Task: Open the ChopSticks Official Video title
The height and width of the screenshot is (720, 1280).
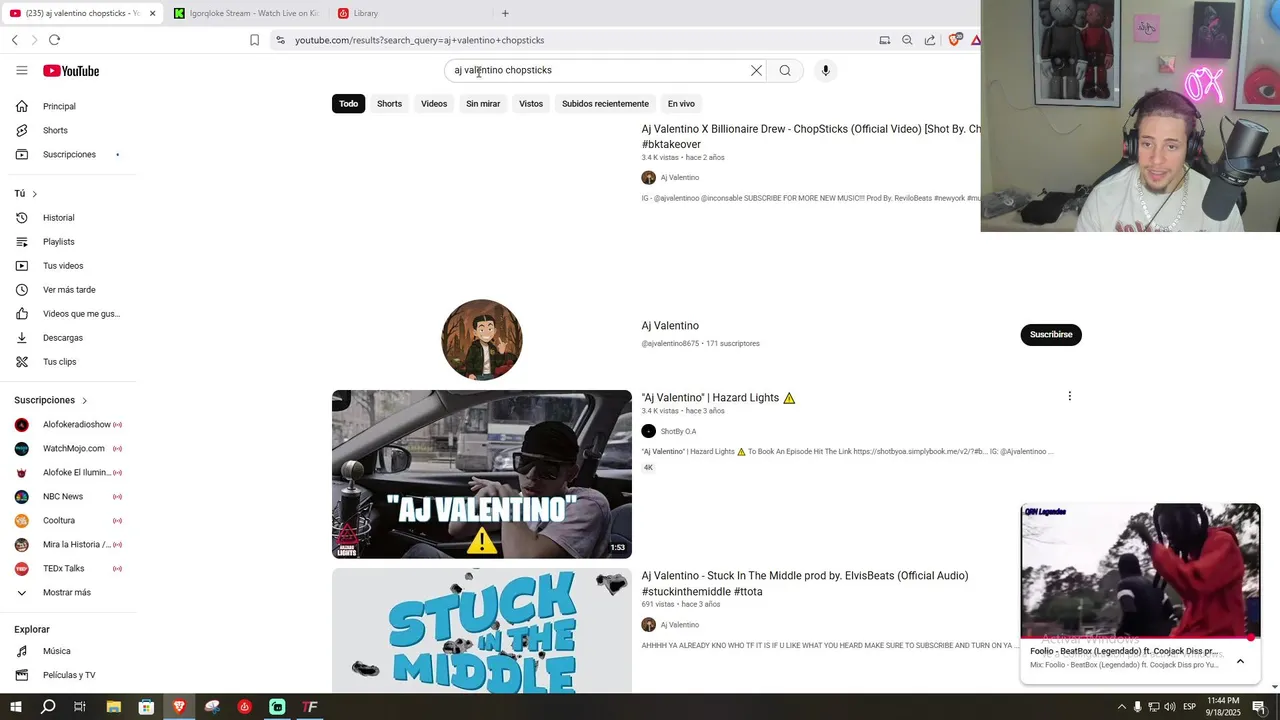Action: click(x=811, y=137)
